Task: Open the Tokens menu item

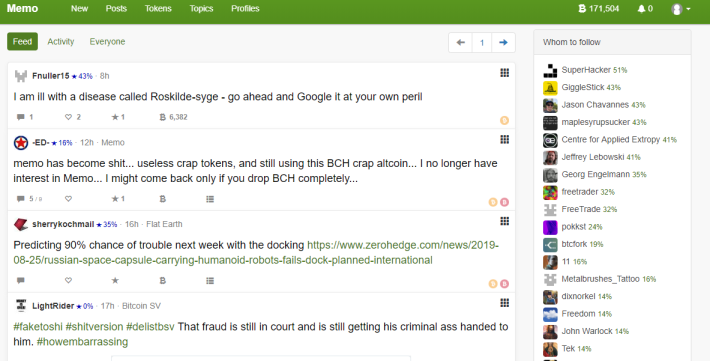Action: click(x=158, y=9)
